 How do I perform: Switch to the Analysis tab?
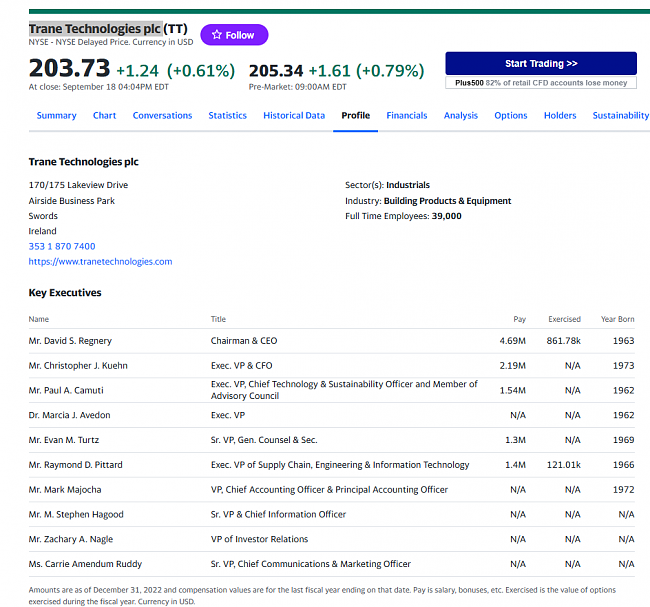tap(461, 116)
